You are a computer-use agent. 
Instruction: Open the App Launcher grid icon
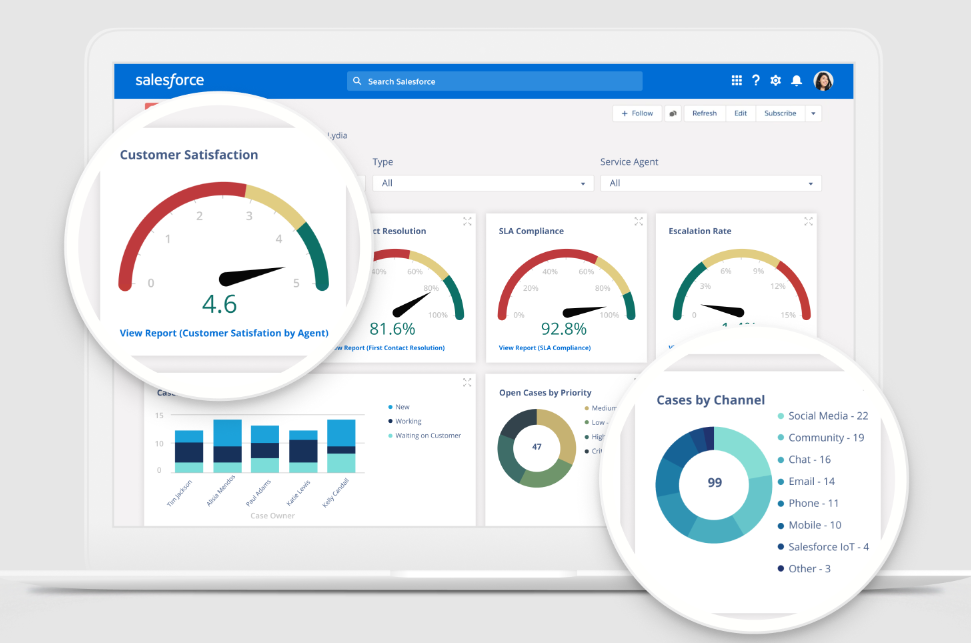(x=737, y=81)
